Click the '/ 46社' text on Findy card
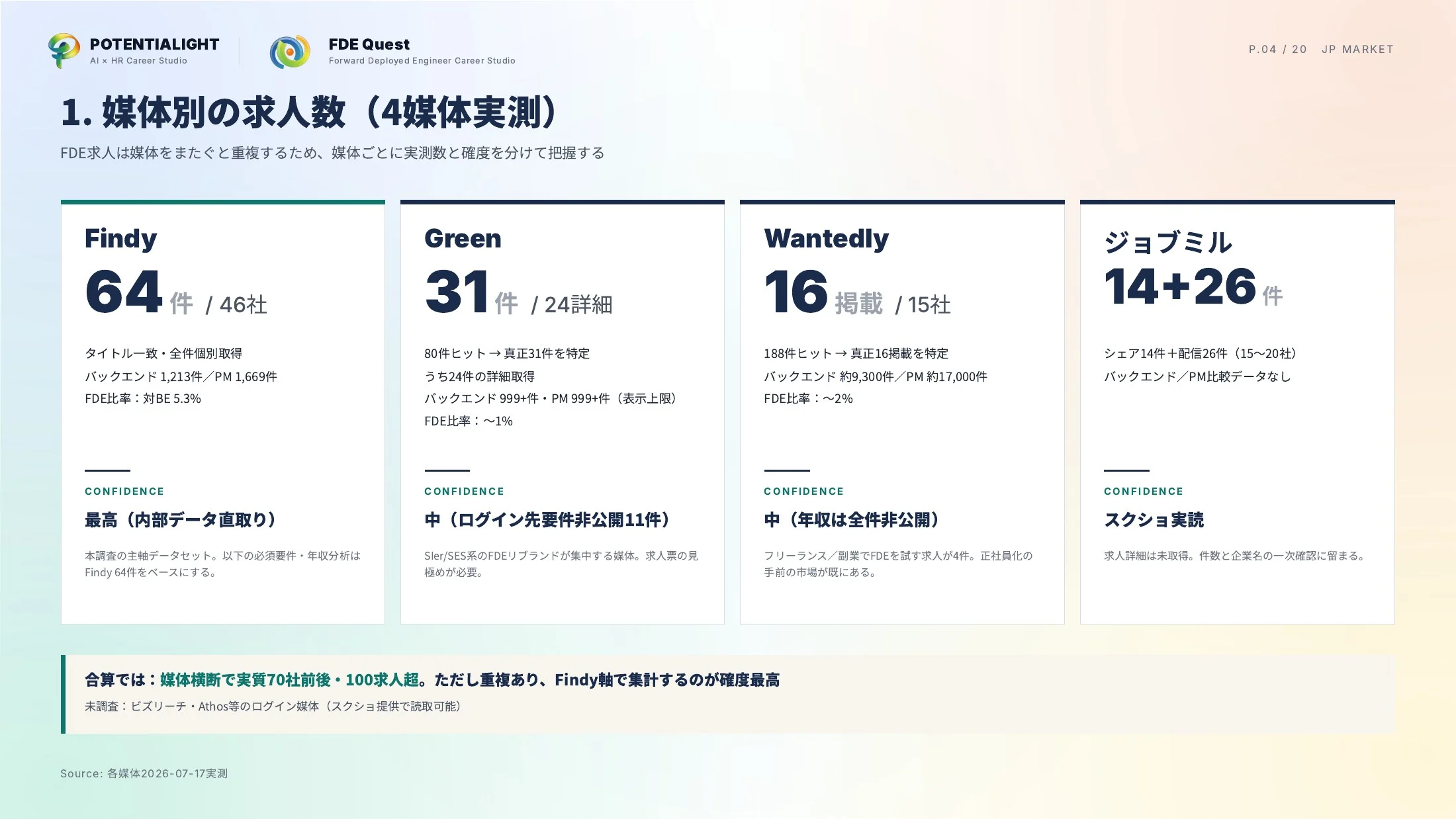 236,304
